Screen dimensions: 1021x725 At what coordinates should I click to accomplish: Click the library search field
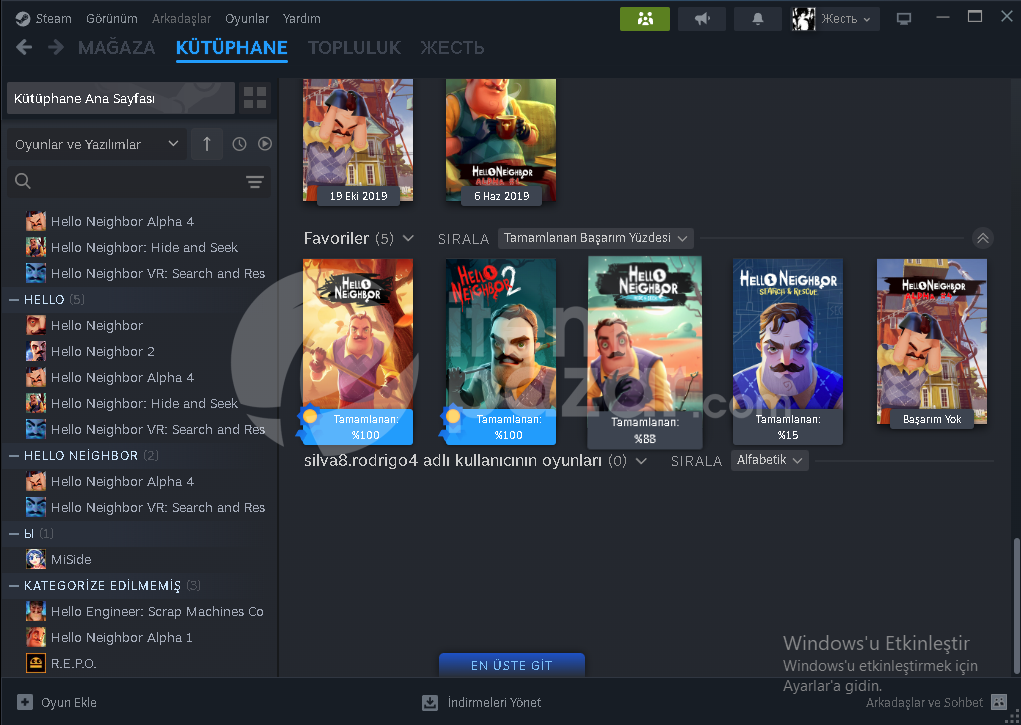coord(139,182)
